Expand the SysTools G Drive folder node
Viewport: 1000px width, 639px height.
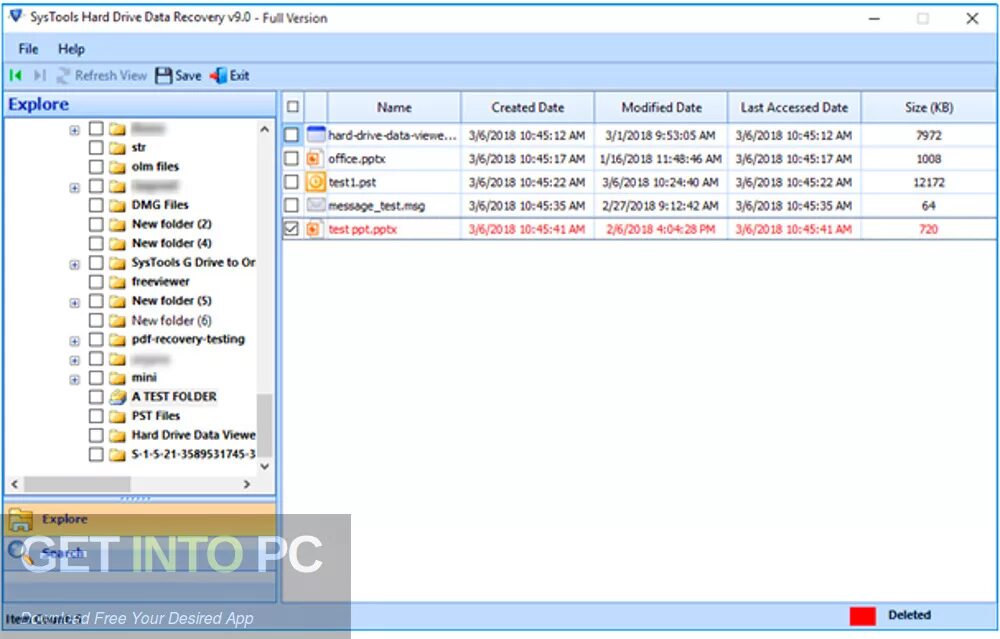(x=75, y=265)
